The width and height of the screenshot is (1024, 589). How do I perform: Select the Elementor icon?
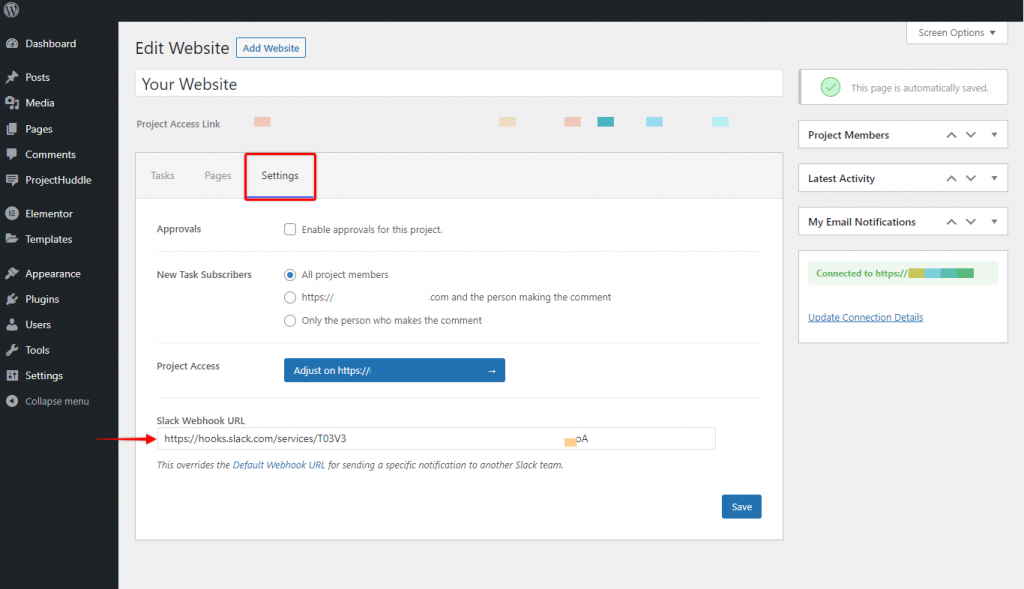14,213
